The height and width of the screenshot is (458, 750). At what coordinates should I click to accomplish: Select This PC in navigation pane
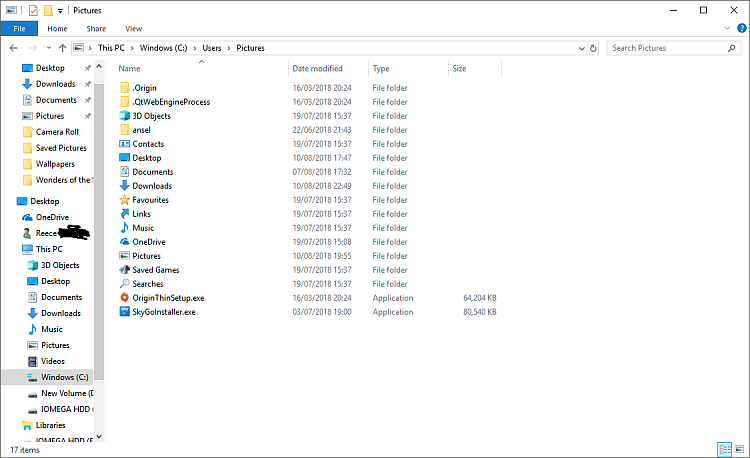click(49, 249)
